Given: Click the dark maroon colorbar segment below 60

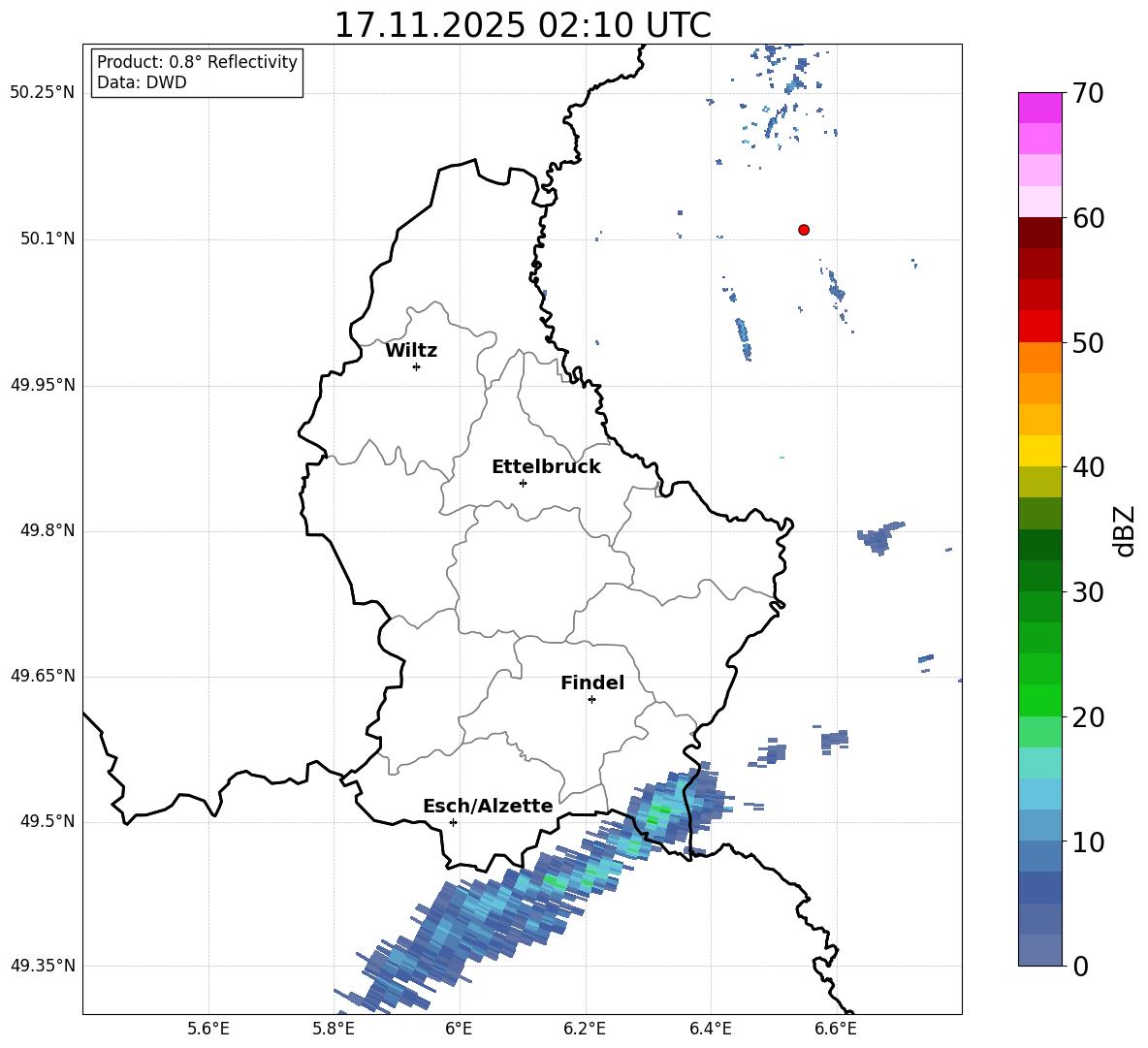Looking at the screenshot, I should pos(1039,233).
